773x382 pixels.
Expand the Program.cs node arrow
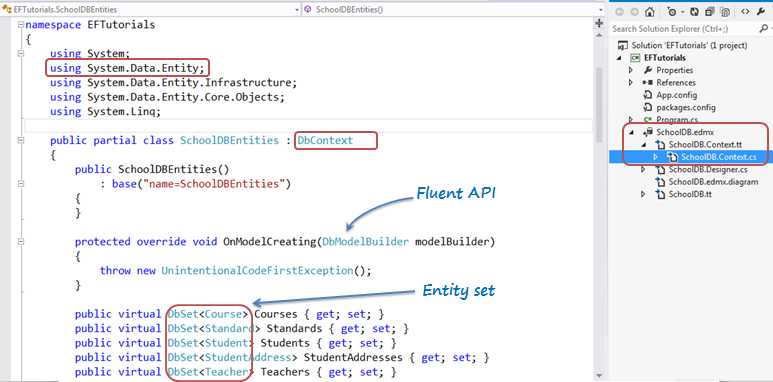pos(631,120)
